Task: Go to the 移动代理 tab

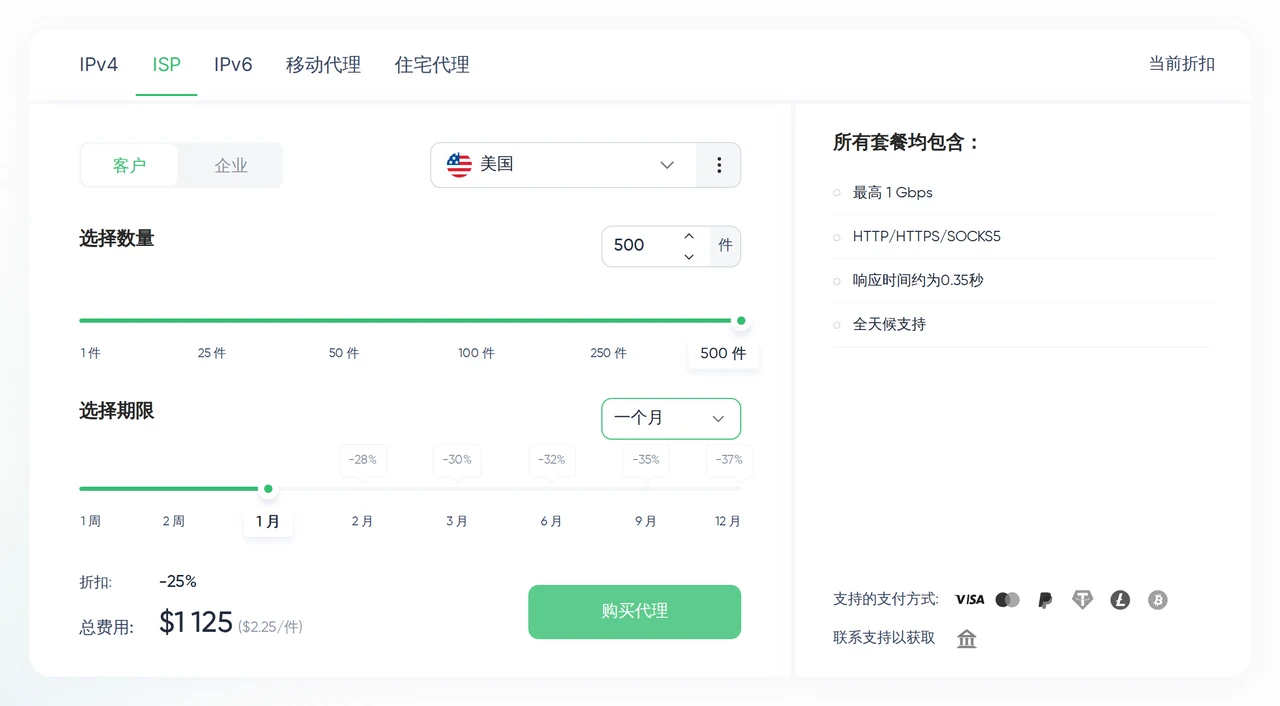Action: pyautogui.click(x=323, y=65)
